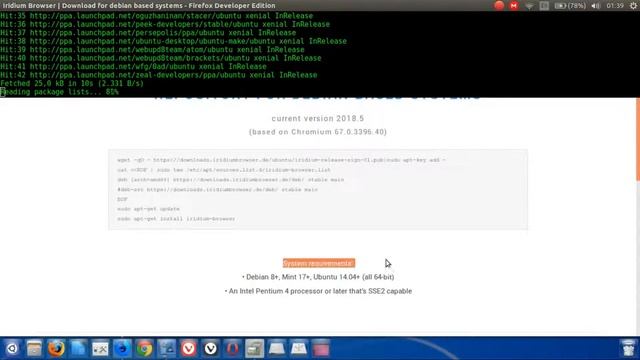640x360 pixels.
Task: Open the blue document icon in the taskbar
Action: point(78,349)
